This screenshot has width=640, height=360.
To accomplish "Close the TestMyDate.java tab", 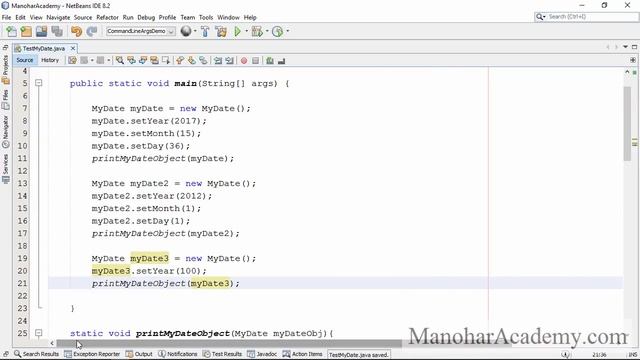I will click(x=73, y=48).
